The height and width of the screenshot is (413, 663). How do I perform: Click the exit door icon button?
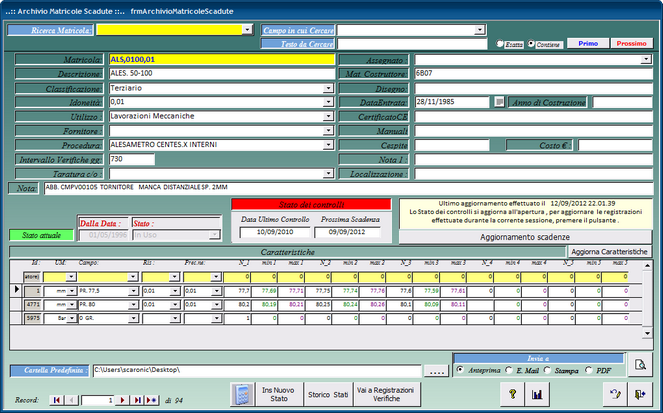640,394
